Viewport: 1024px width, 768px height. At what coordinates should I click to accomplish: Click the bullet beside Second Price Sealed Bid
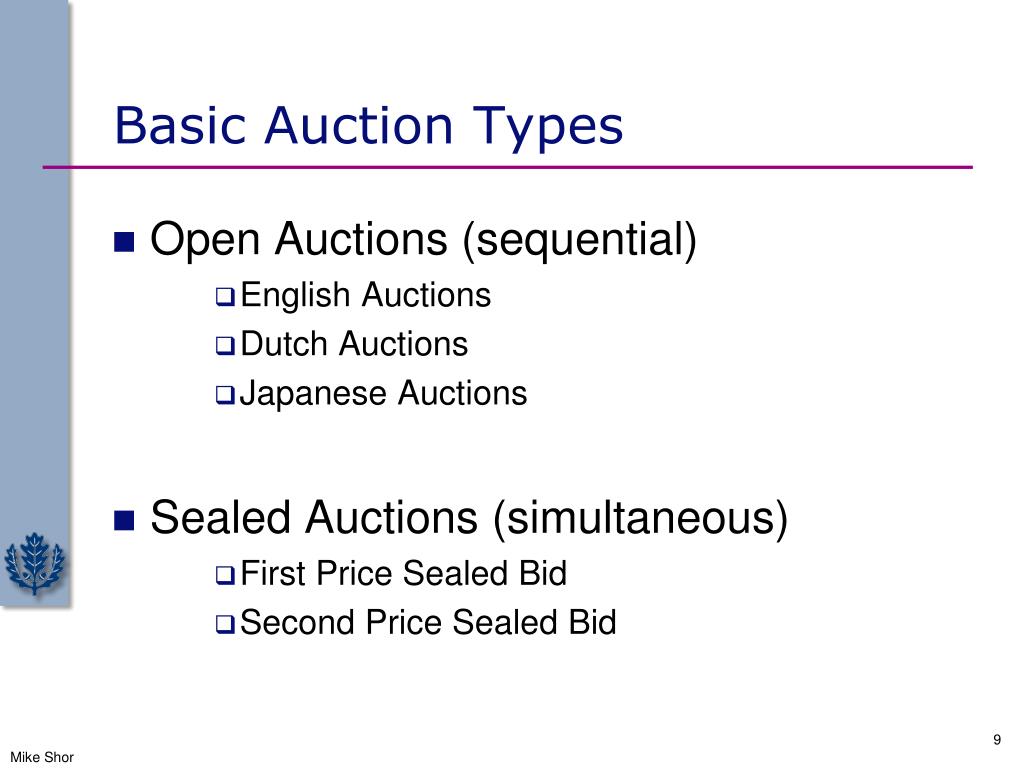tap(225, 624)
